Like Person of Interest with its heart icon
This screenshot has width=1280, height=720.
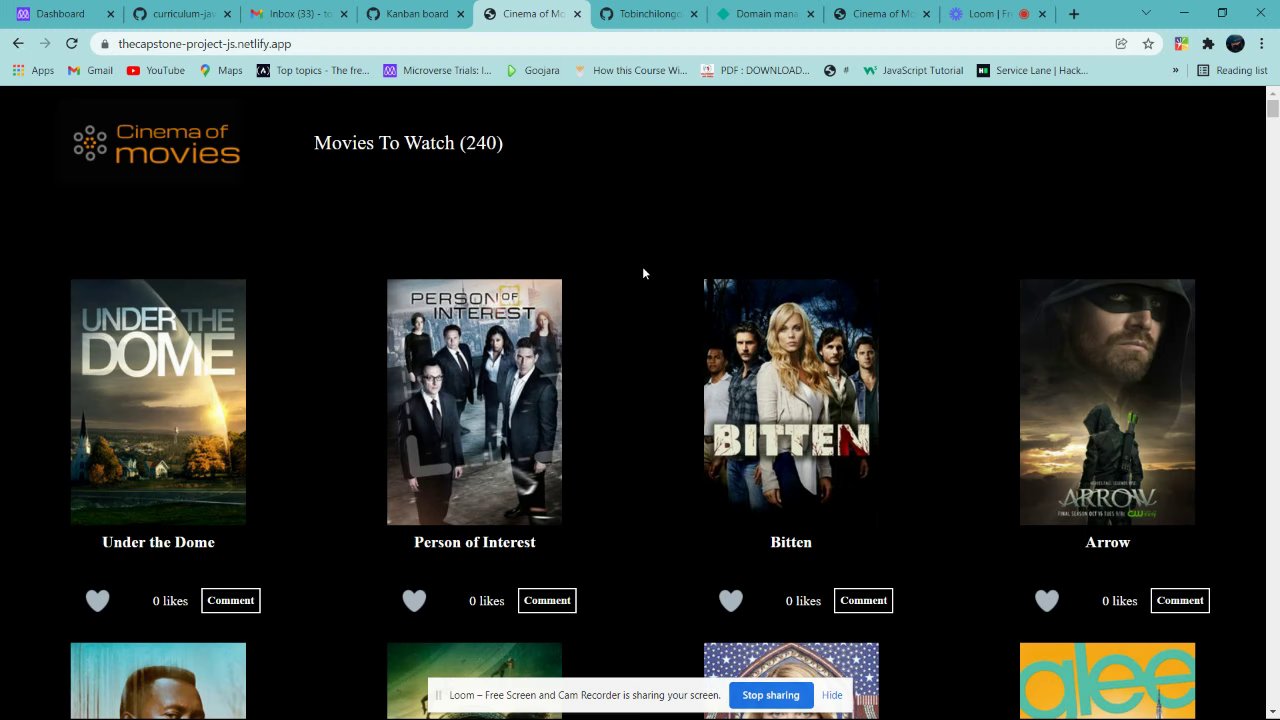tap(414, 600)
